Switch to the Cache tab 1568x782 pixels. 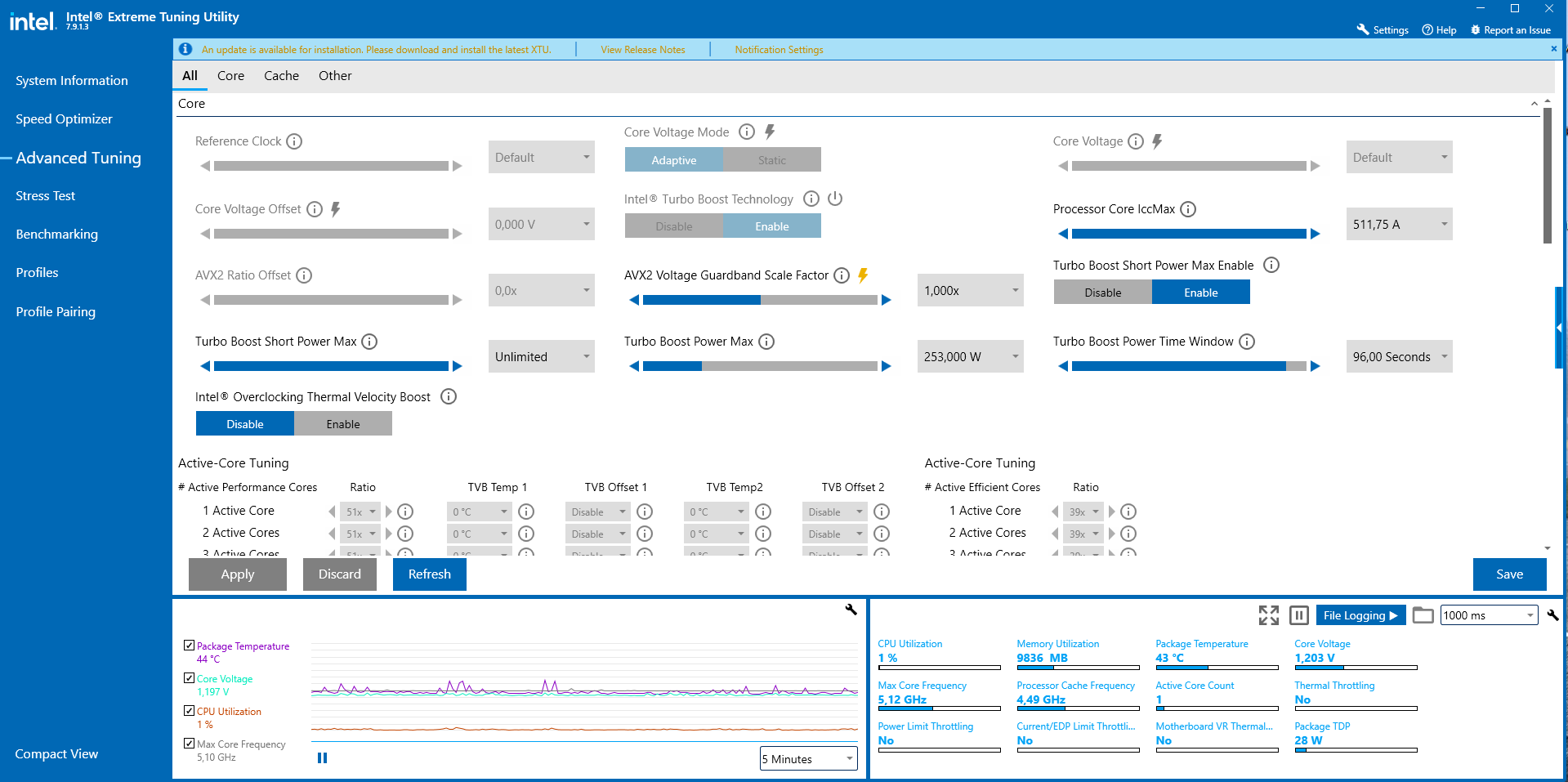point(281,76)
